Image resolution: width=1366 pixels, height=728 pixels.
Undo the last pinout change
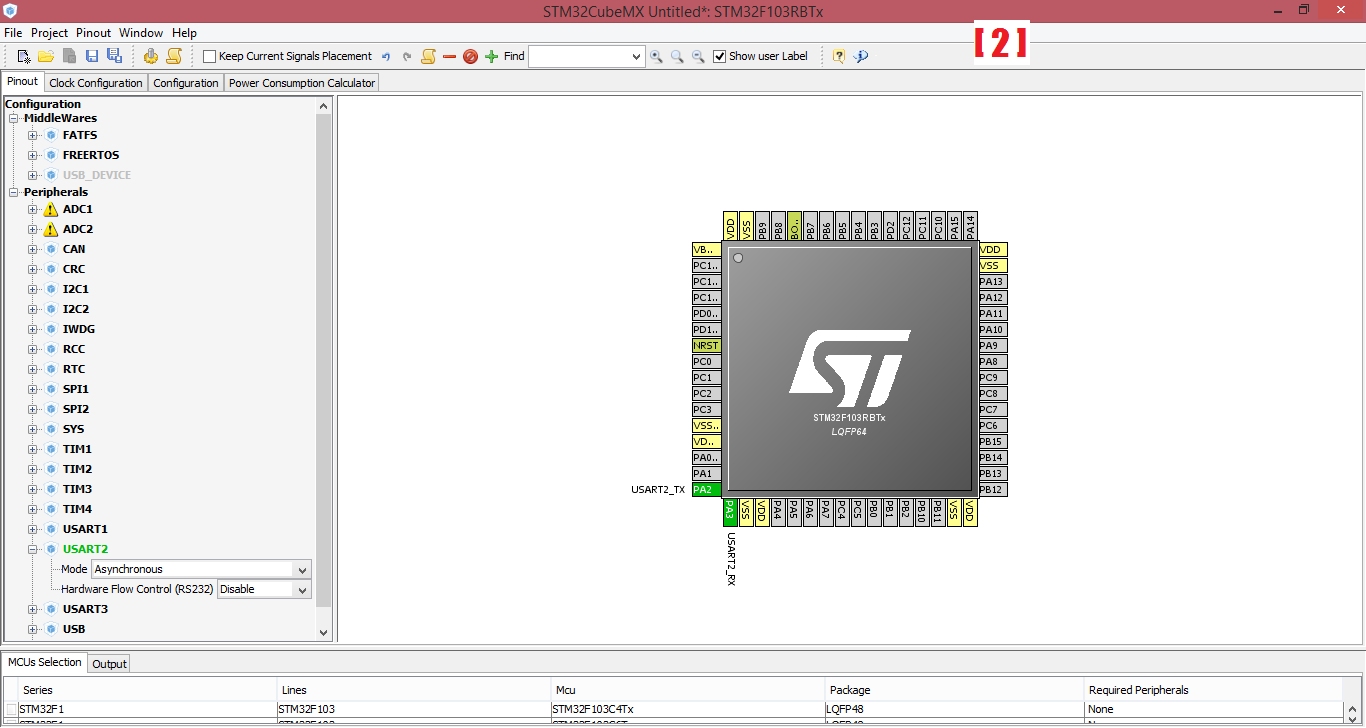coord(387,56)
